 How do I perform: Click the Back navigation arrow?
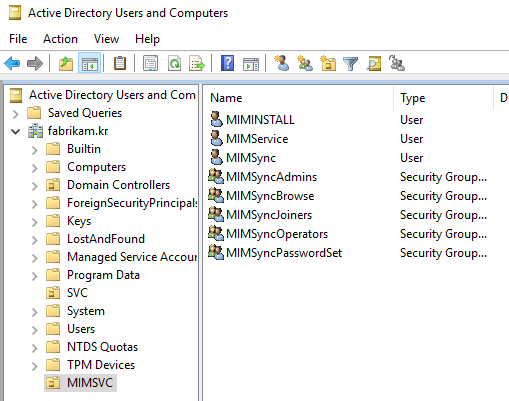click(12, 63)
